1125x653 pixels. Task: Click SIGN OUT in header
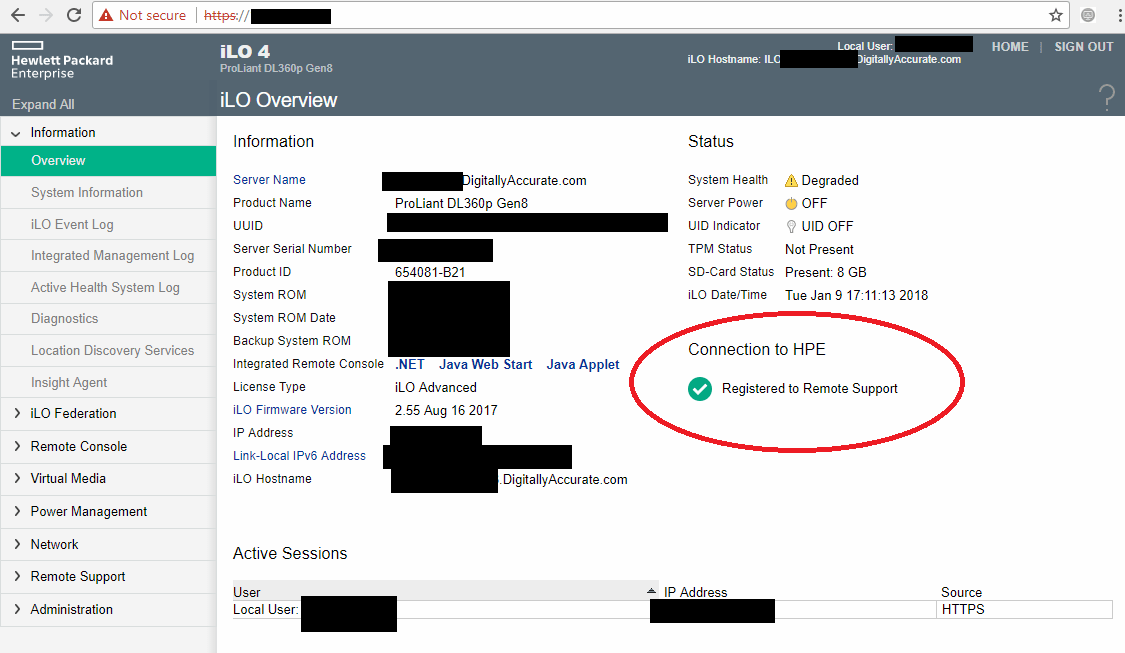pyautogui.click(x=1083, y=47)
